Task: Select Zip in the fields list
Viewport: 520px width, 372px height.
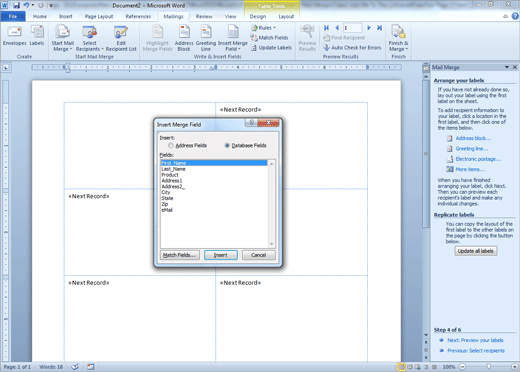Action: [214, 204]
